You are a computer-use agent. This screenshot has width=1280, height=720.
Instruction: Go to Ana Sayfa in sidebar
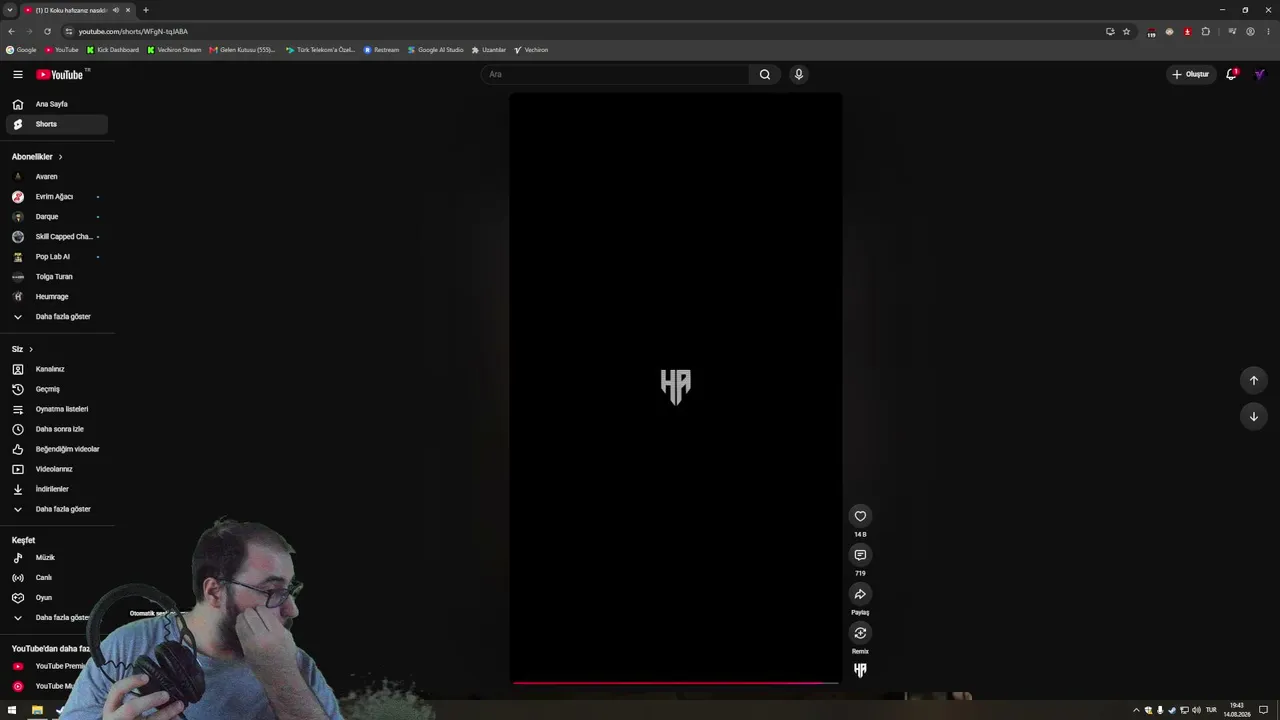pyautogui.click(x=57, y=104)
